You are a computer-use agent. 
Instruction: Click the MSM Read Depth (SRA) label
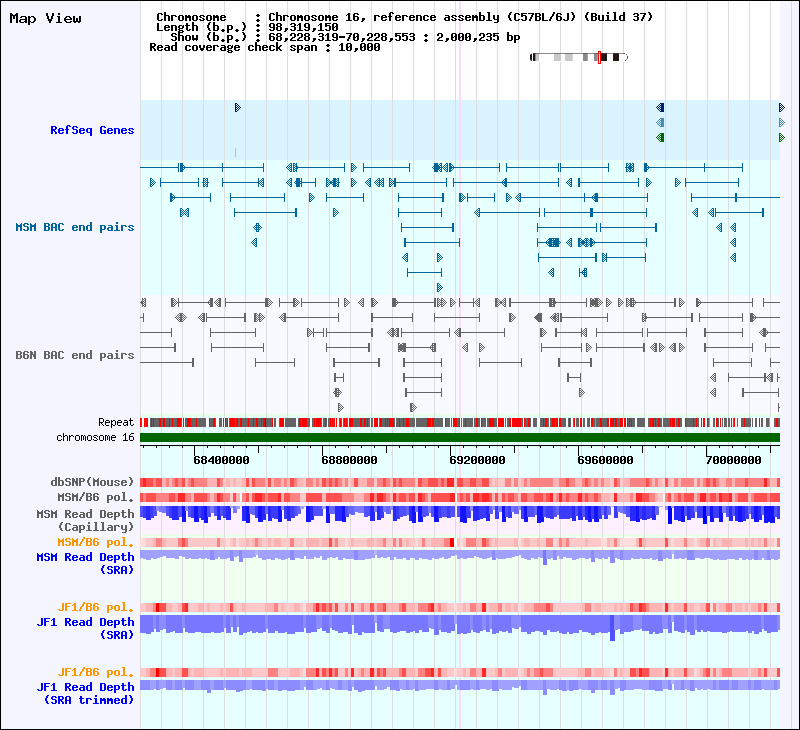tap(85, 563)
